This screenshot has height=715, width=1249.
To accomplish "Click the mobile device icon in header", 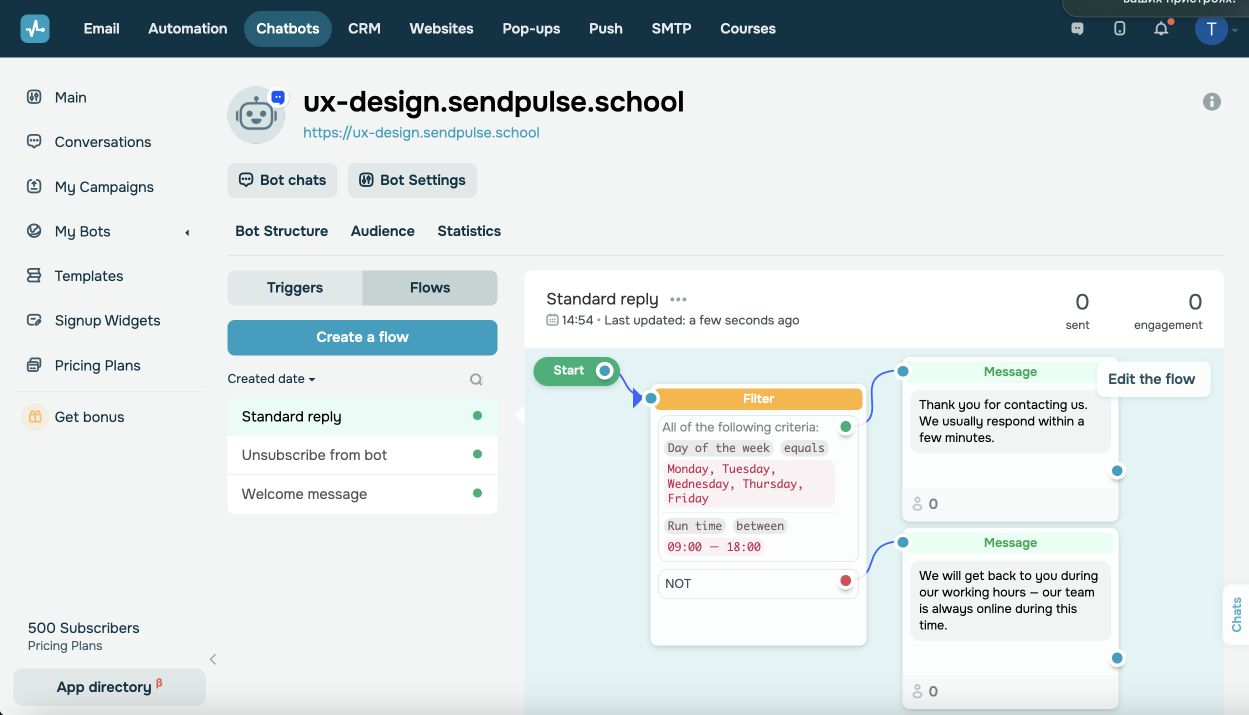I will [1119, 29].
